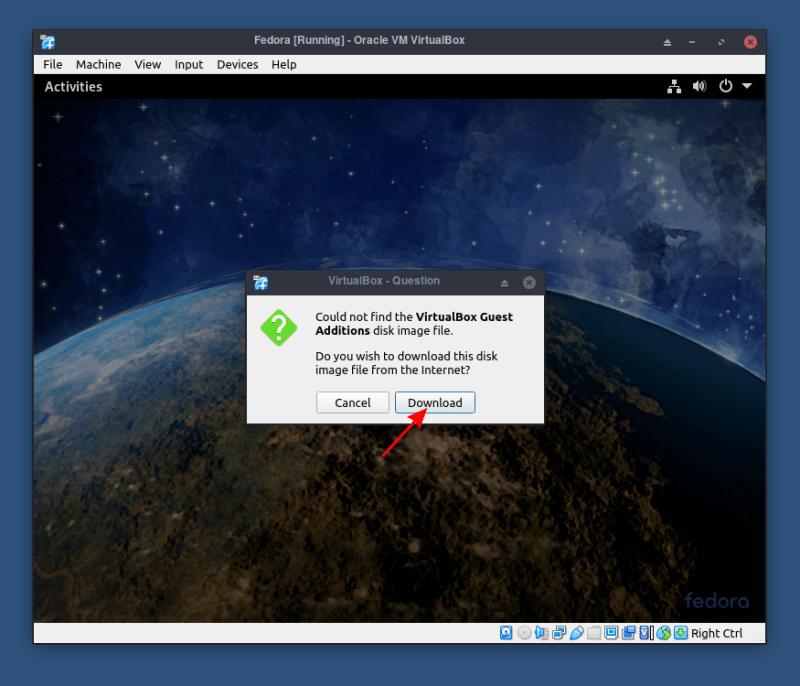The width and height of the screenshot is (800, 686).
Task: Click the USB devices status icon
Action: [x=576, y=633]
